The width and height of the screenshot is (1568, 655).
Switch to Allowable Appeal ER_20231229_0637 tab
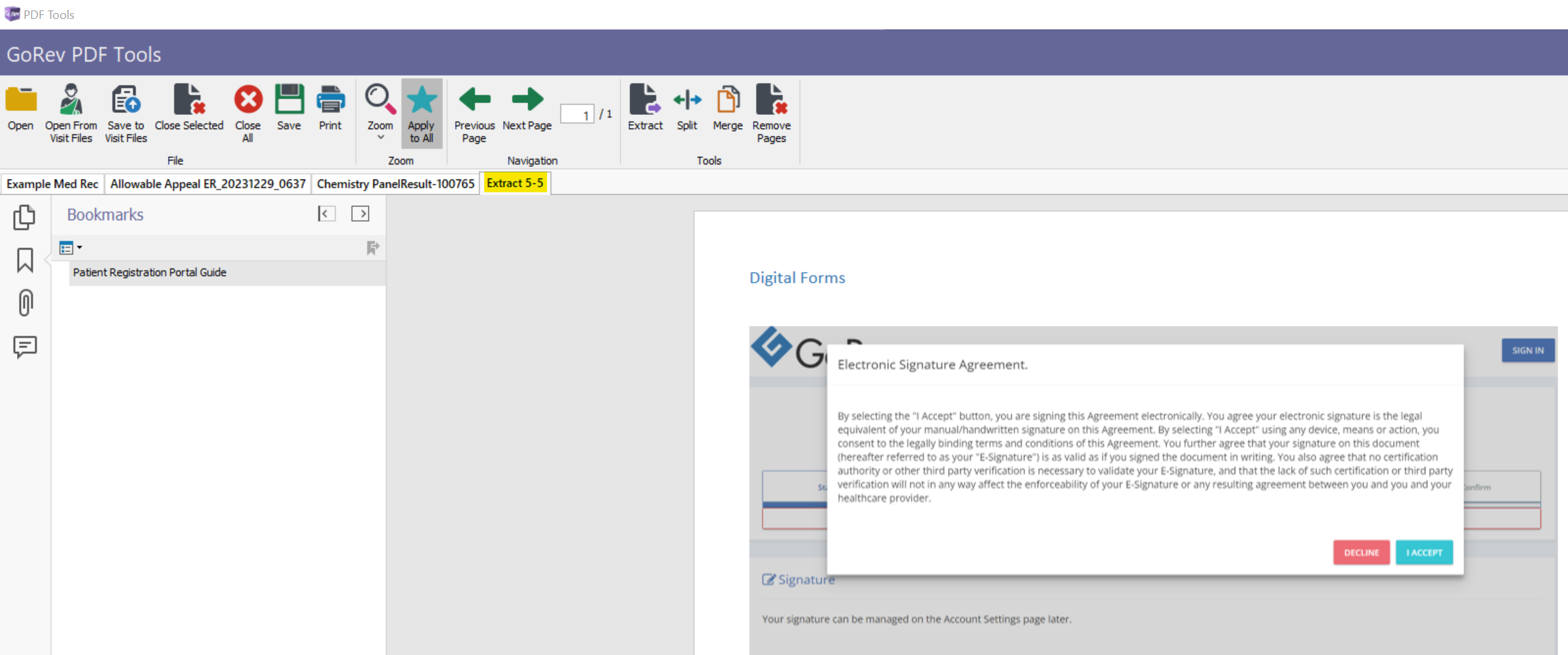coord(208,184)
